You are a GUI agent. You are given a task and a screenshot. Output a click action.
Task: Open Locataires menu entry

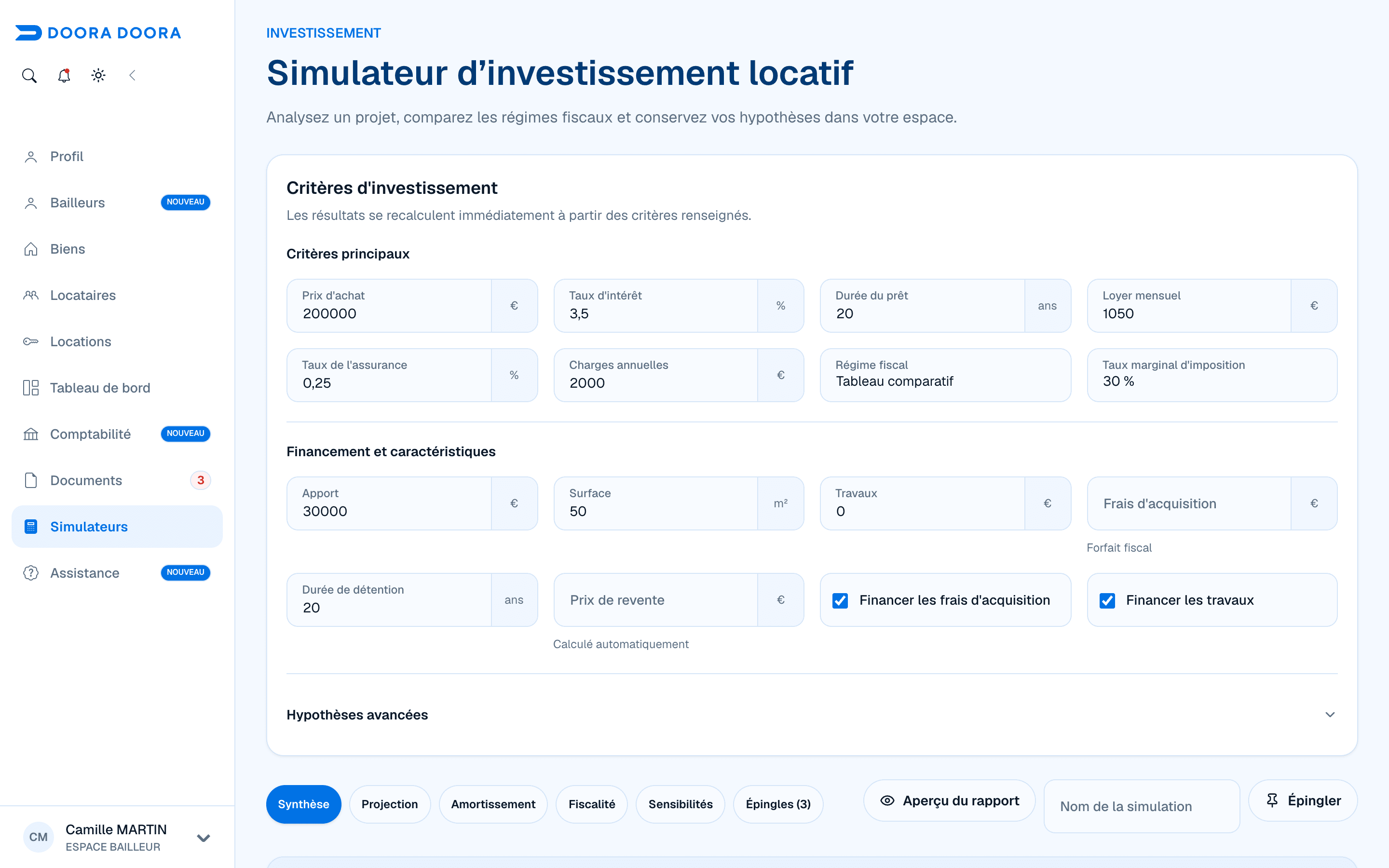click(x=117, y=296)
